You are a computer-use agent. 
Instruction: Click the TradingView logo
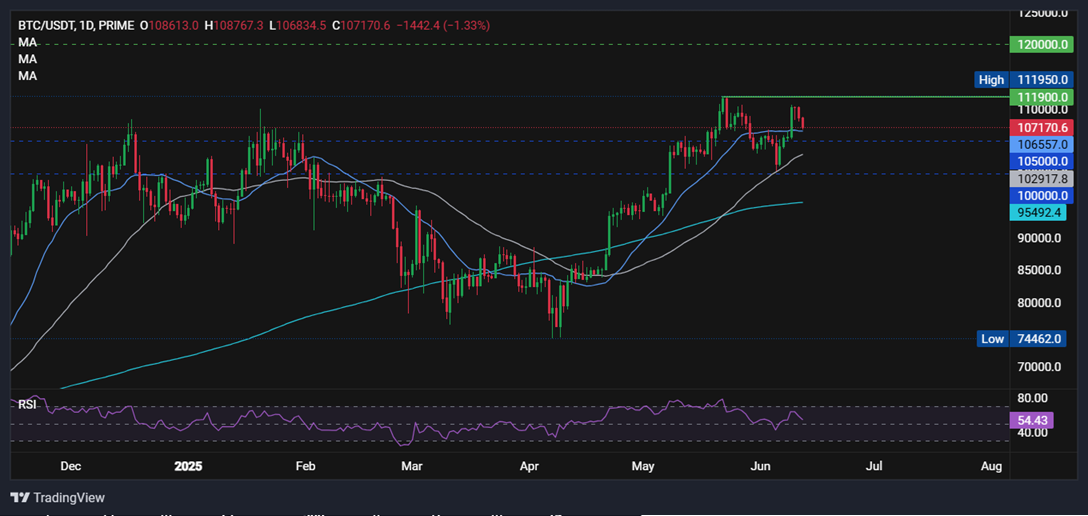(x=58, y=497)
